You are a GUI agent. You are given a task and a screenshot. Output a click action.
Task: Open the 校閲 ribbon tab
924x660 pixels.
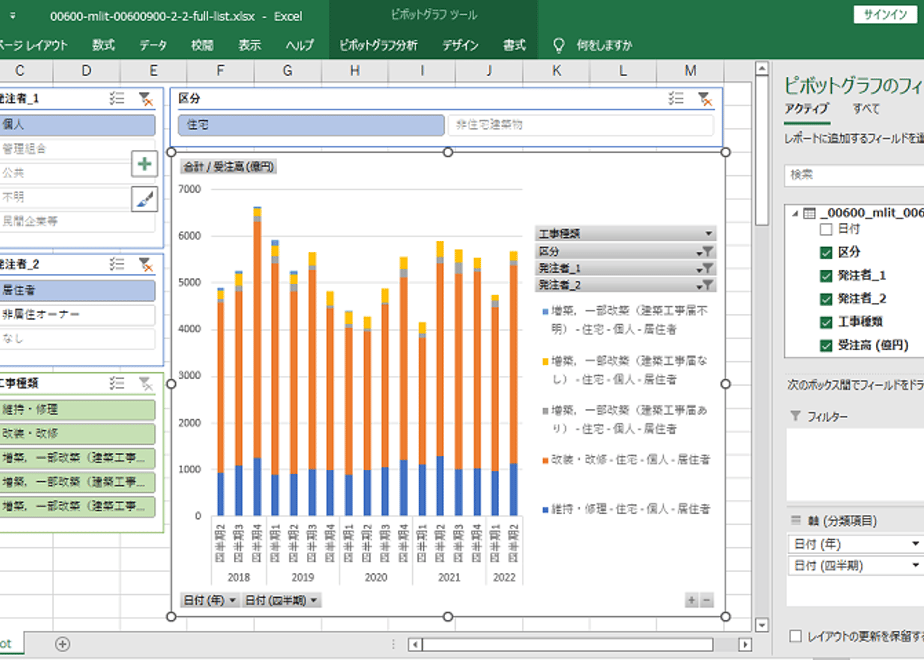[202, 45]
